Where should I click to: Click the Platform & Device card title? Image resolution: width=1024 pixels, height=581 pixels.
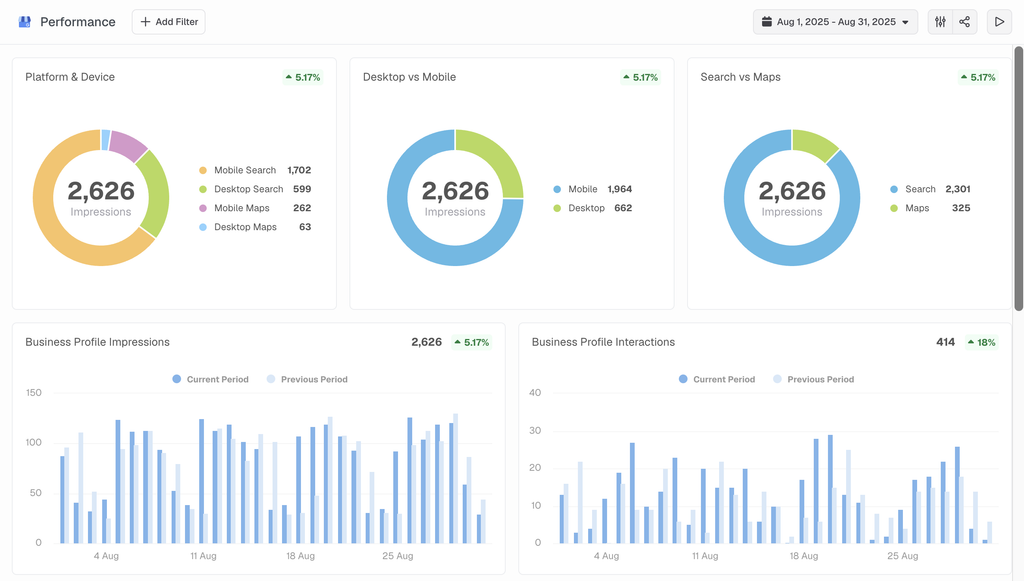70,77
